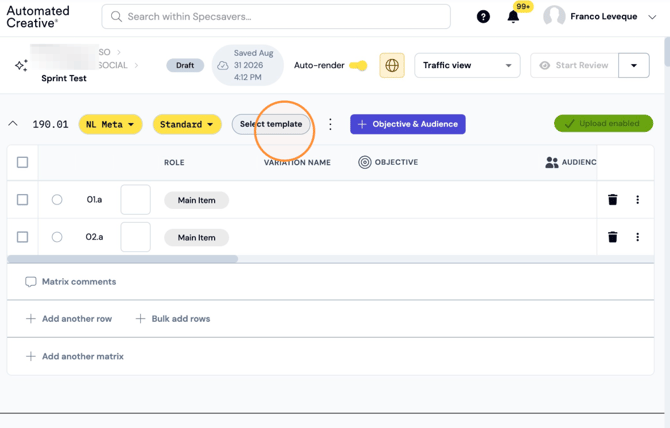
Task: Select the radio button for row 01.a
Action: click(x=57, y=199)
